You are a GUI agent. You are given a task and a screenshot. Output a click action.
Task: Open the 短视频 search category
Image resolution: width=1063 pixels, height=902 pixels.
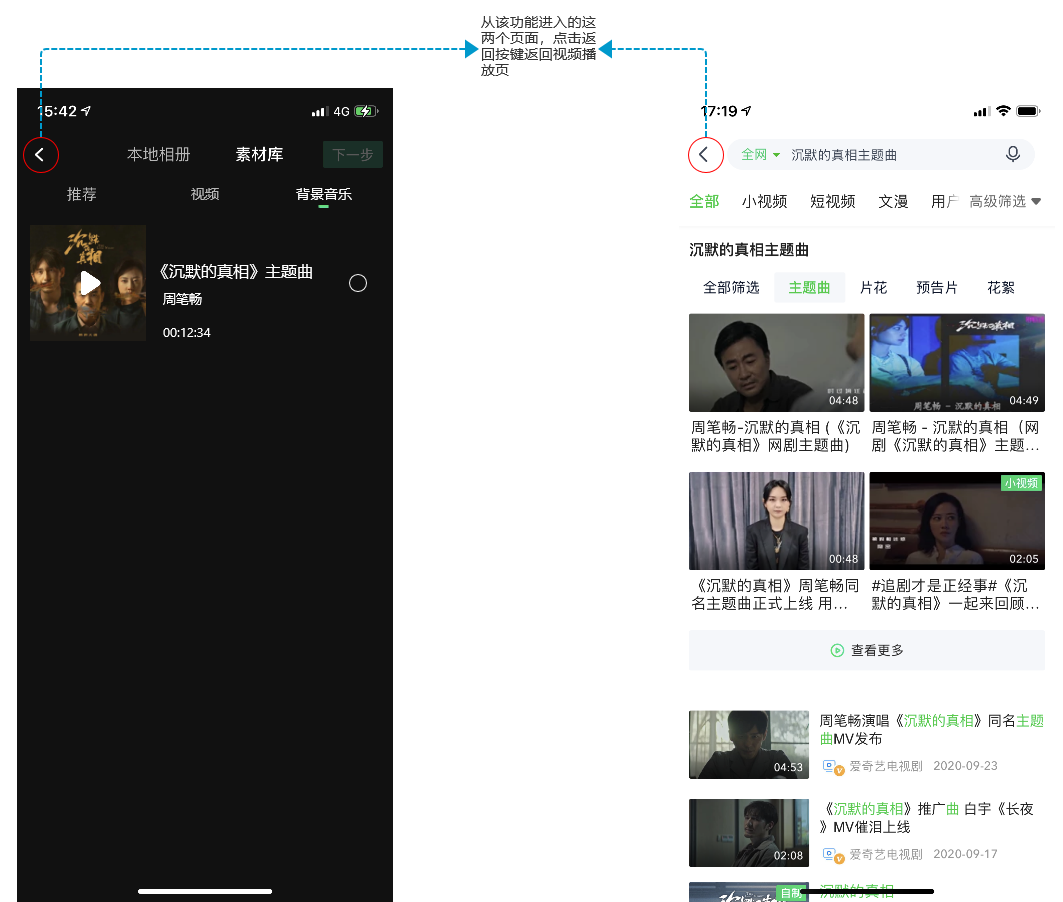tap(833, 201)
